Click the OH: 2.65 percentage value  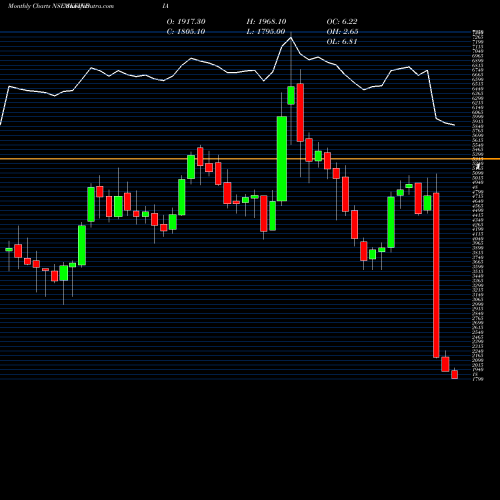click(342, 32)
